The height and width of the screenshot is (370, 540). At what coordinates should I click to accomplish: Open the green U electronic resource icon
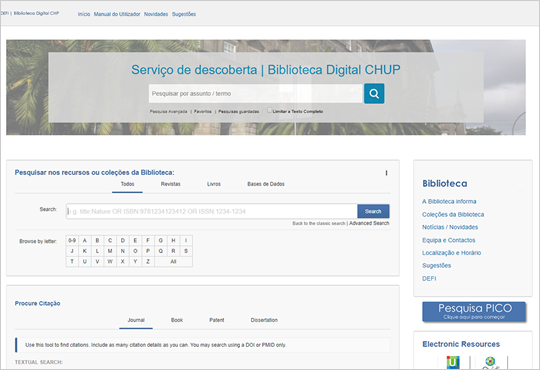[453, 362]
